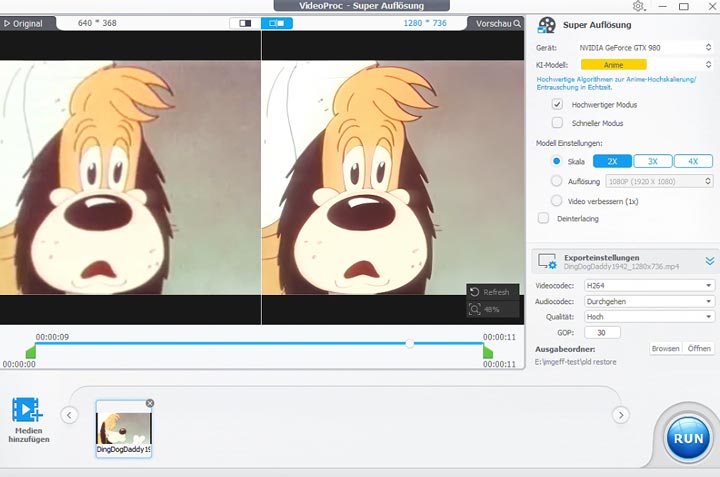Viewport: 720px width, 477px height.
Task: Select the Skala radio button
Action: pyautogui.click(x=557, y=161)
